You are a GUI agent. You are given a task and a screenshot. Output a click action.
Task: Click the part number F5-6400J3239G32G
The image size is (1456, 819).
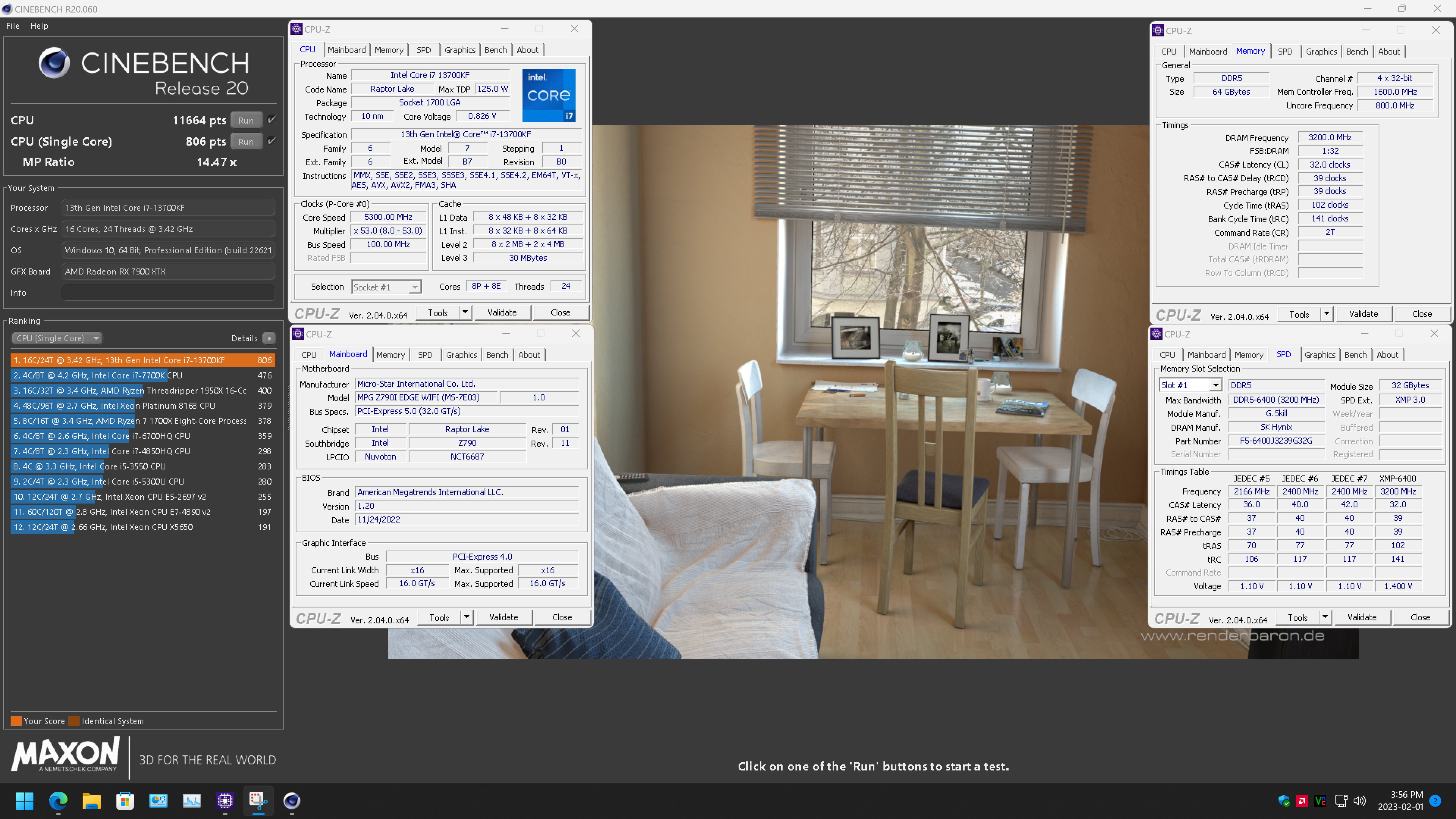[1276, 441]
